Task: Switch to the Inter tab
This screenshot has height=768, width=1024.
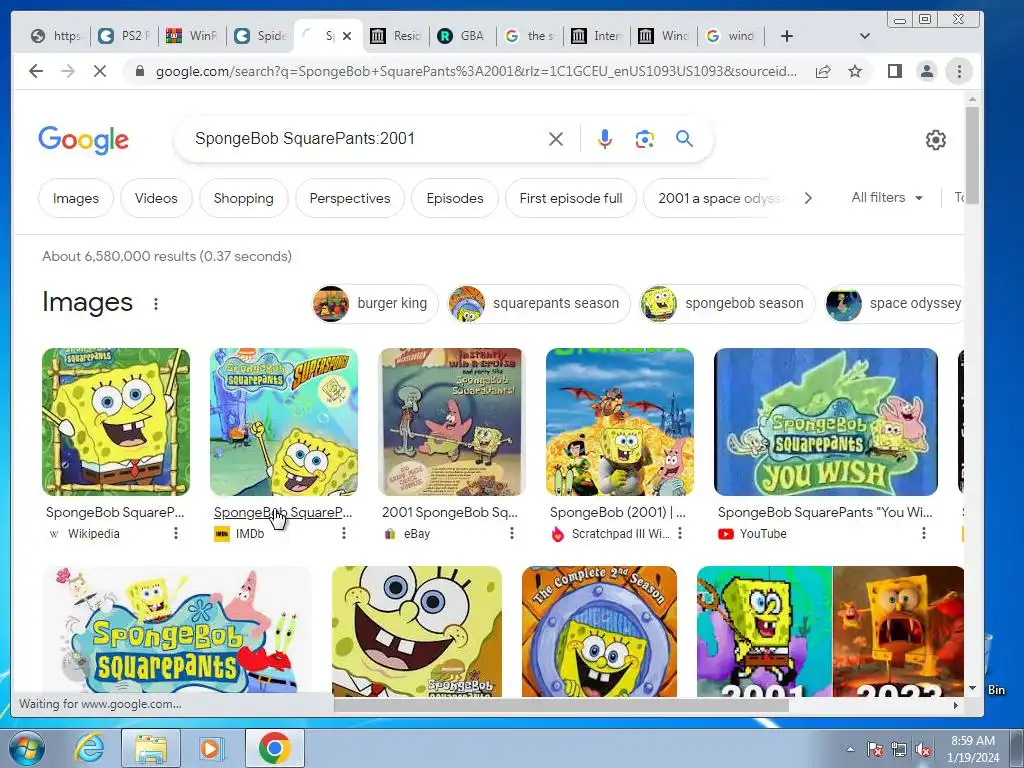Action: [596, 36]
